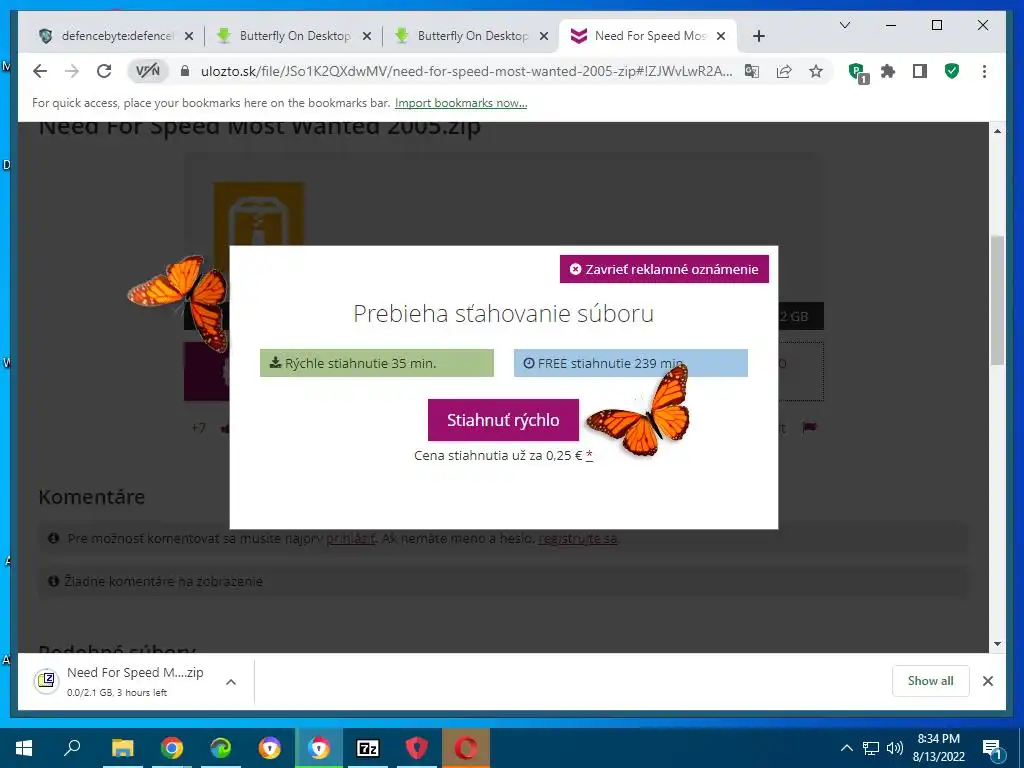Choose FREE stiahnutie 239 min.

click(x=631, y=363)
